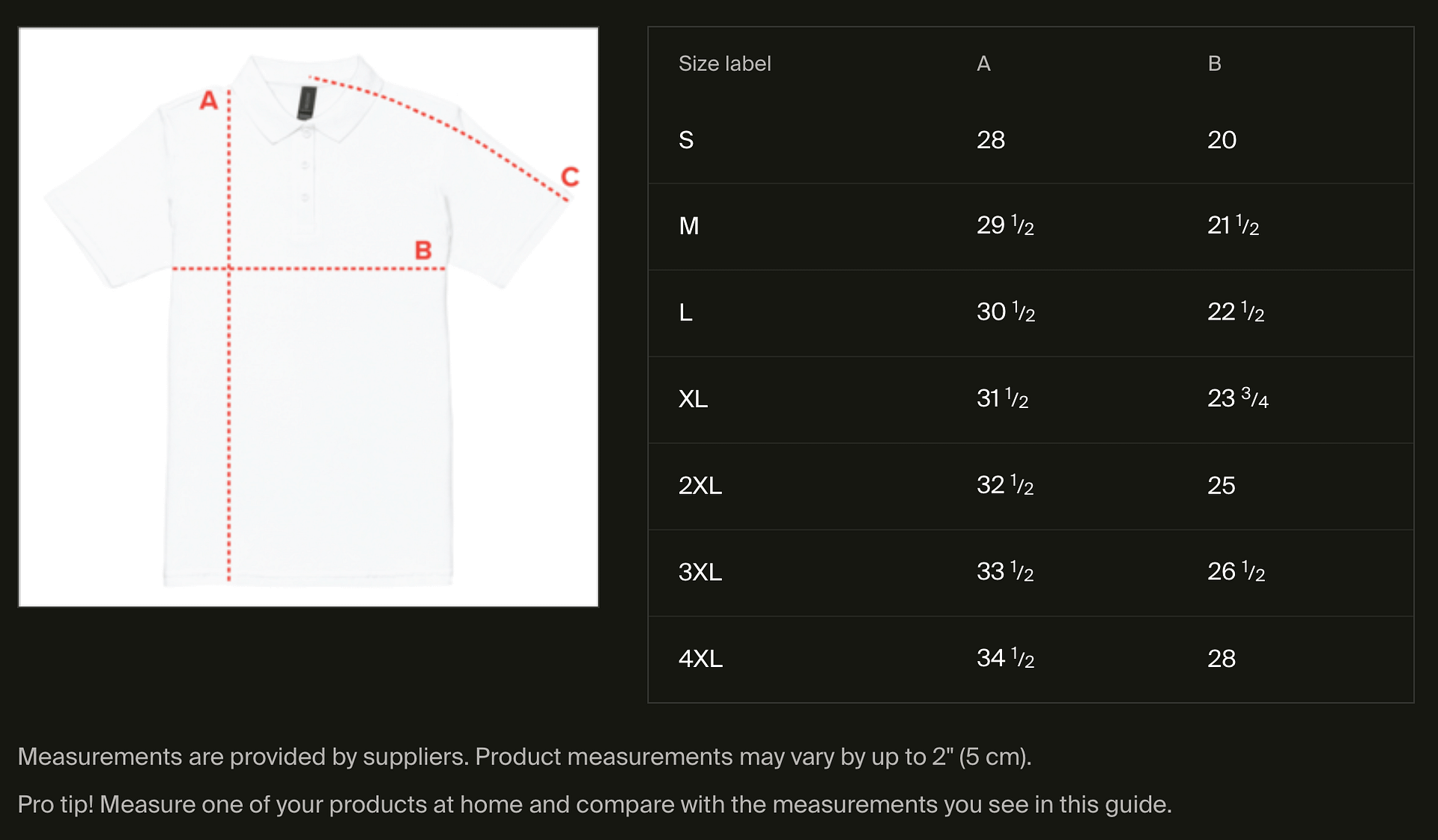
Task: Click the 23 ¾ value in XL row
Action: tap(1237, 398)
